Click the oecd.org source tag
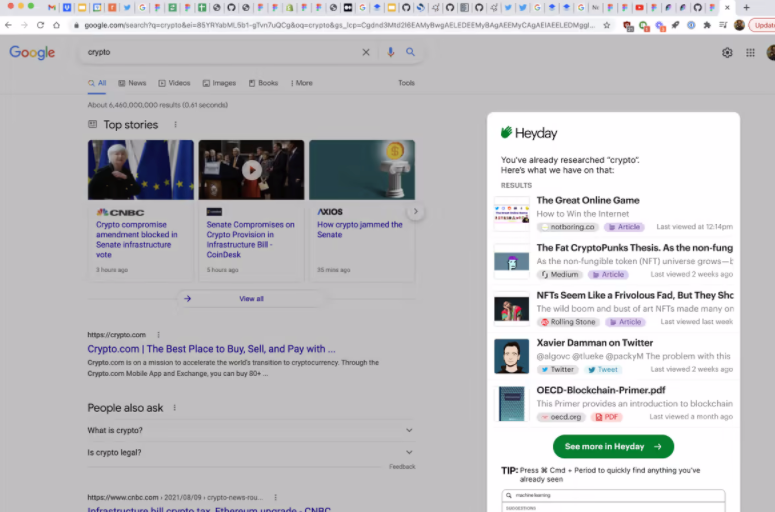 [561, 417]
